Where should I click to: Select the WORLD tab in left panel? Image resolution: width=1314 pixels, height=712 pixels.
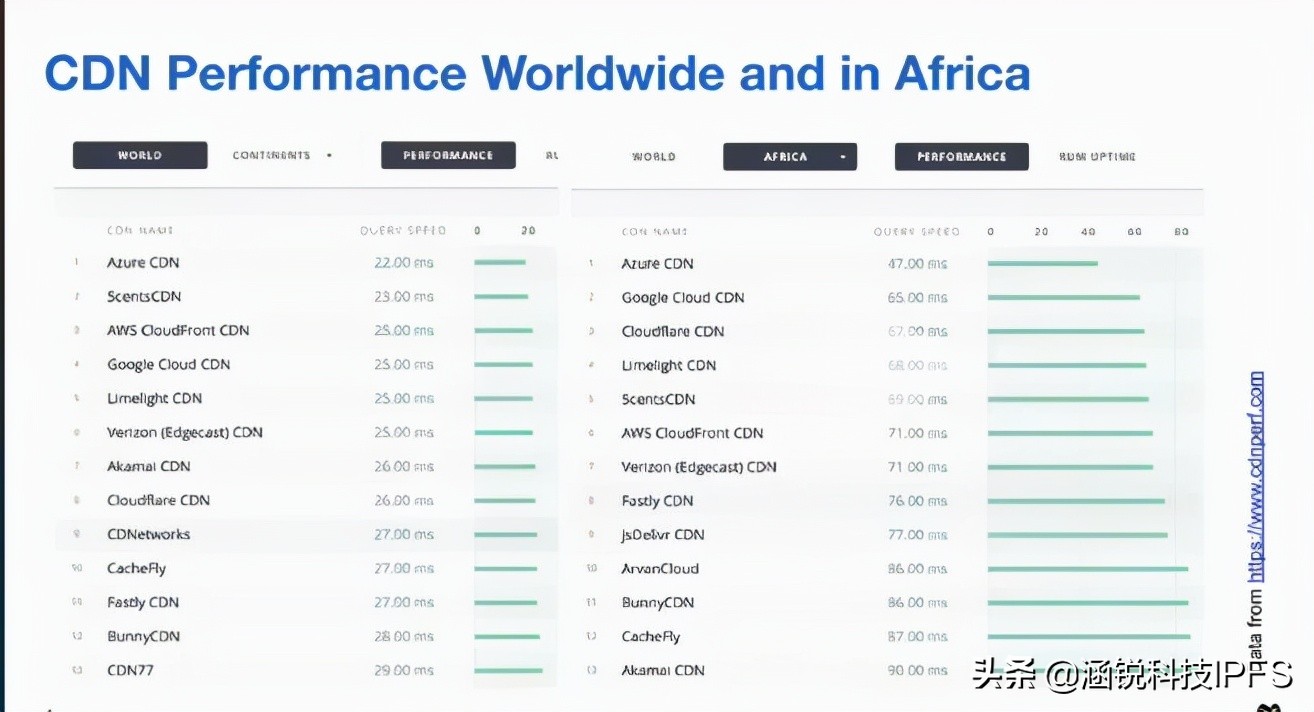tap(140, 155)
